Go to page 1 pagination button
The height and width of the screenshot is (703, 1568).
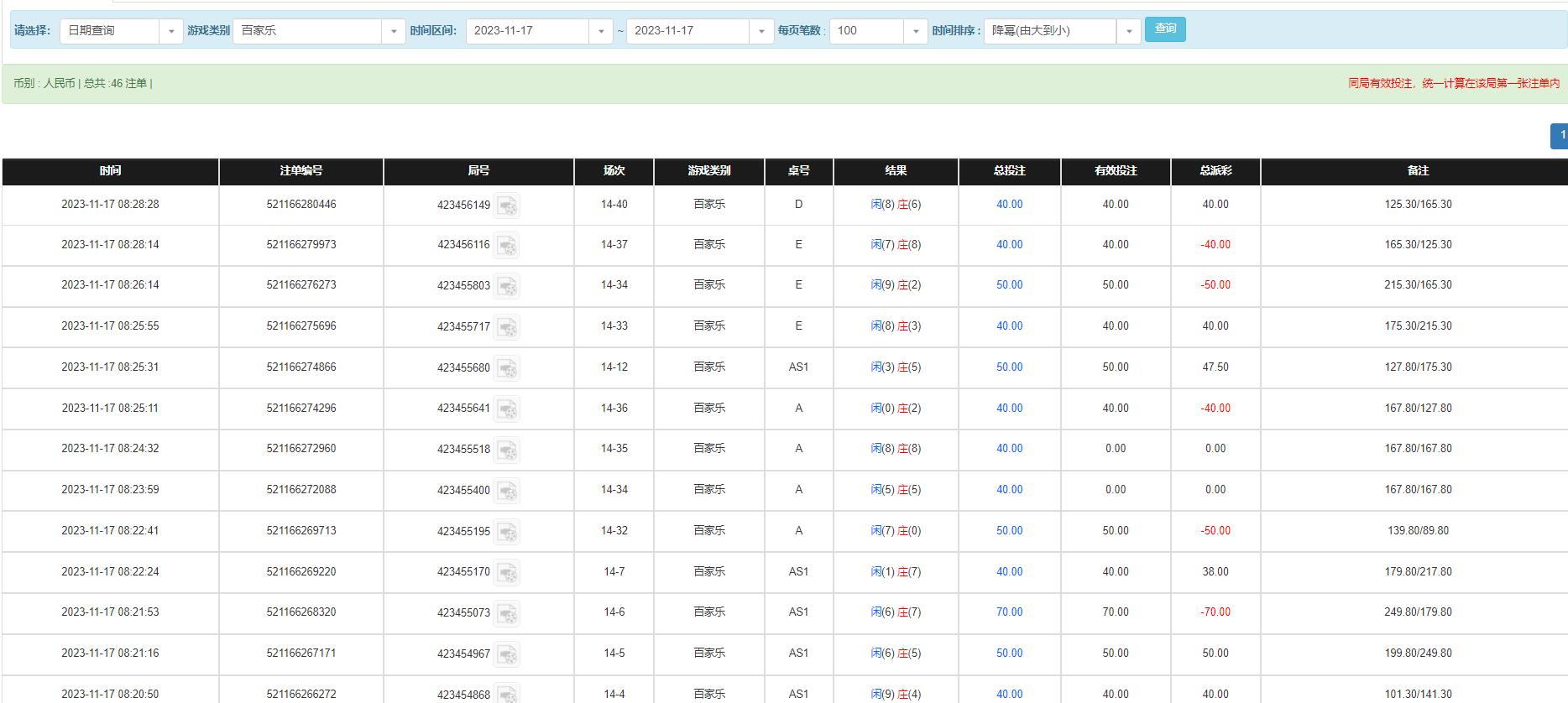tap(1560, 136)
